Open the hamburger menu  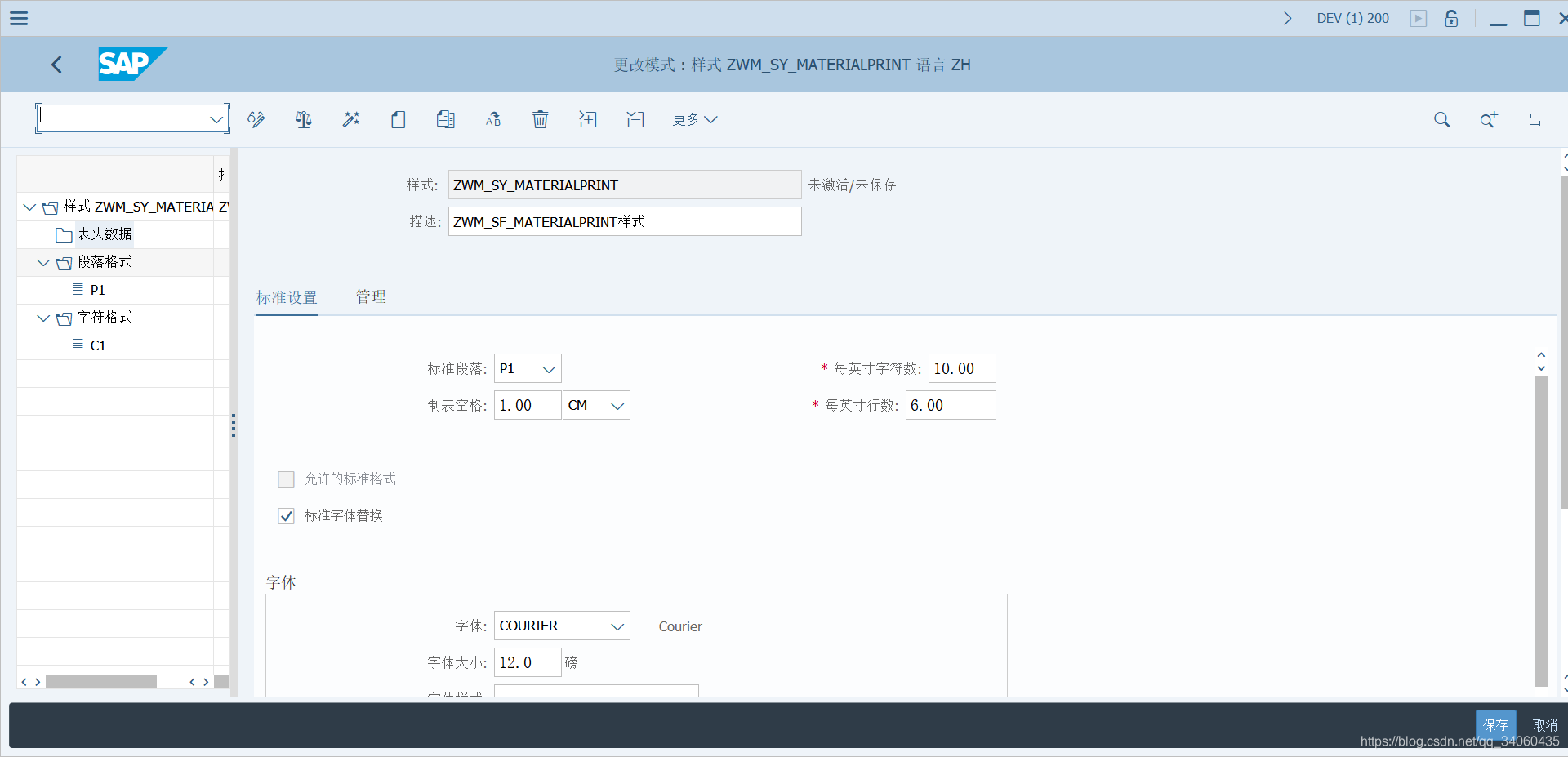[x=19, y=18]
